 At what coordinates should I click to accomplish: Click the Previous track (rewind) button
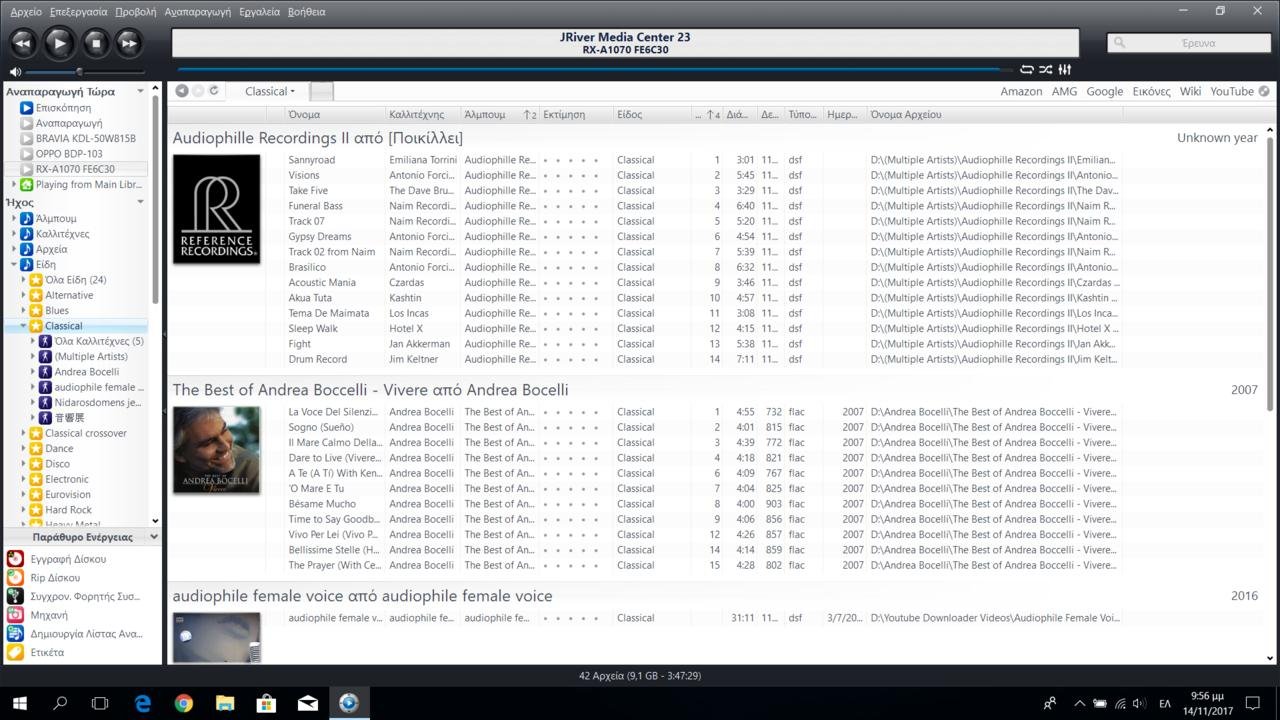tap(23, 43)
